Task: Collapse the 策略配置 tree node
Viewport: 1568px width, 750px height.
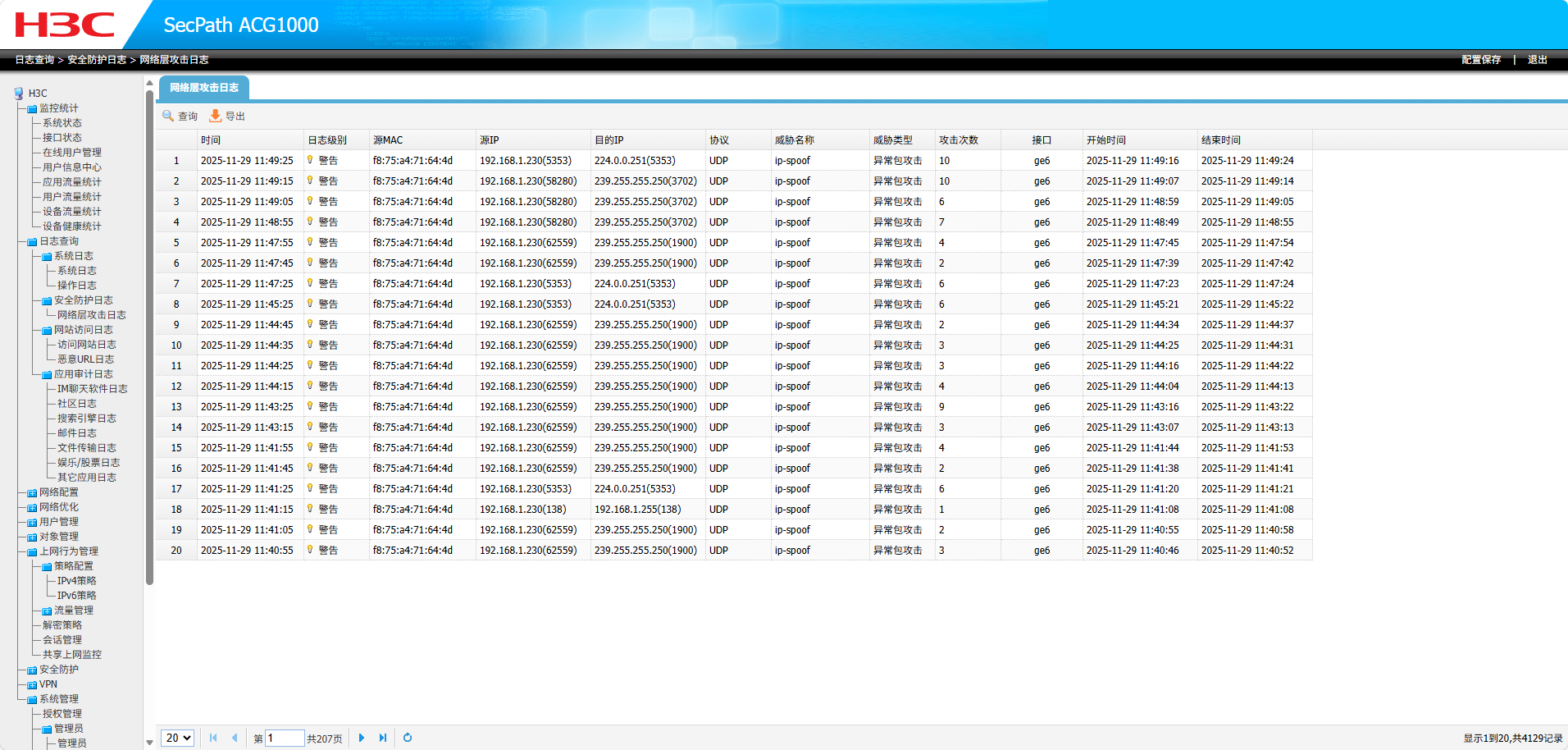Action: [x=47, y=567]
